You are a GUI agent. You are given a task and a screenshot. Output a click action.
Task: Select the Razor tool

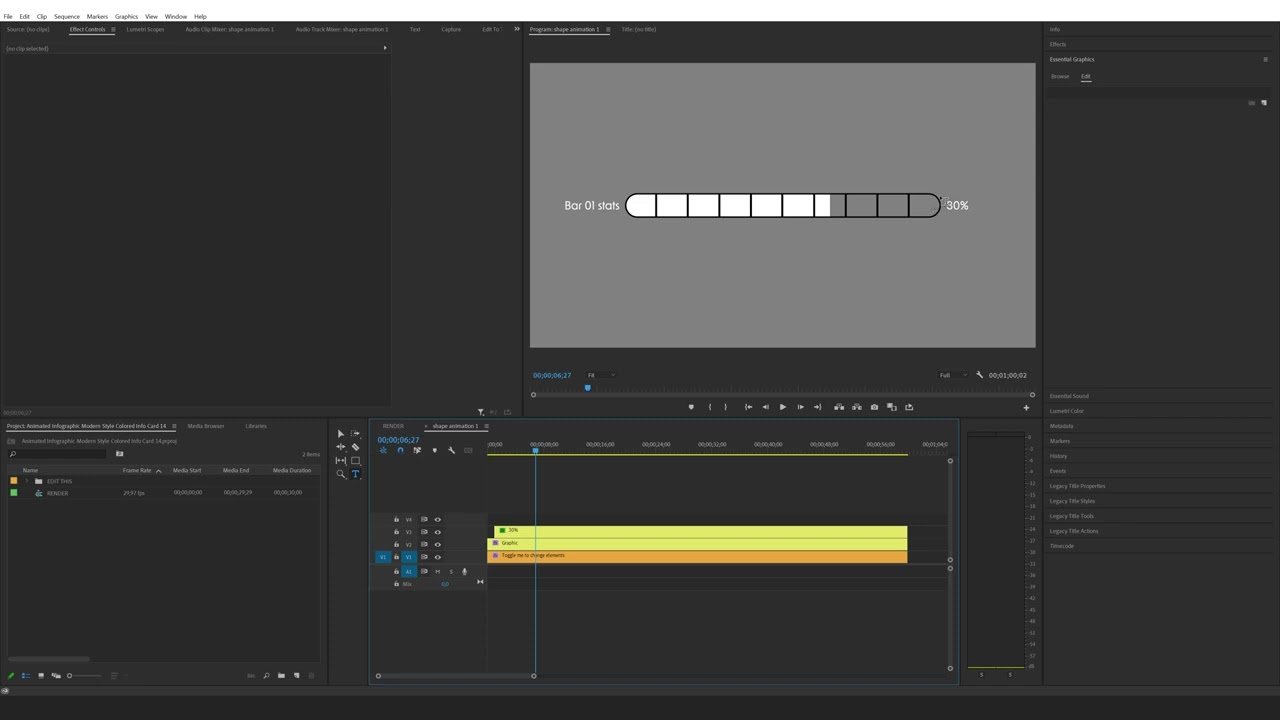click(355, 447)
